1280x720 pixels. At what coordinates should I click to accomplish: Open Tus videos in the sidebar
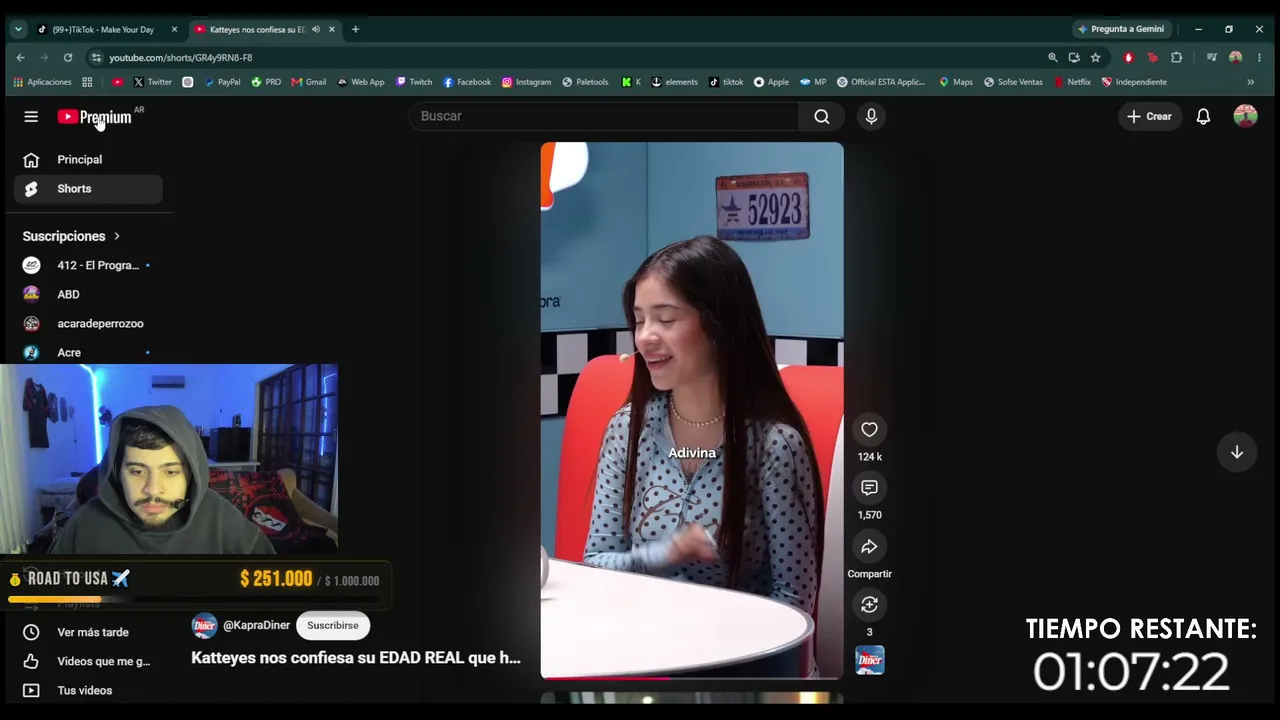[88, 690]
